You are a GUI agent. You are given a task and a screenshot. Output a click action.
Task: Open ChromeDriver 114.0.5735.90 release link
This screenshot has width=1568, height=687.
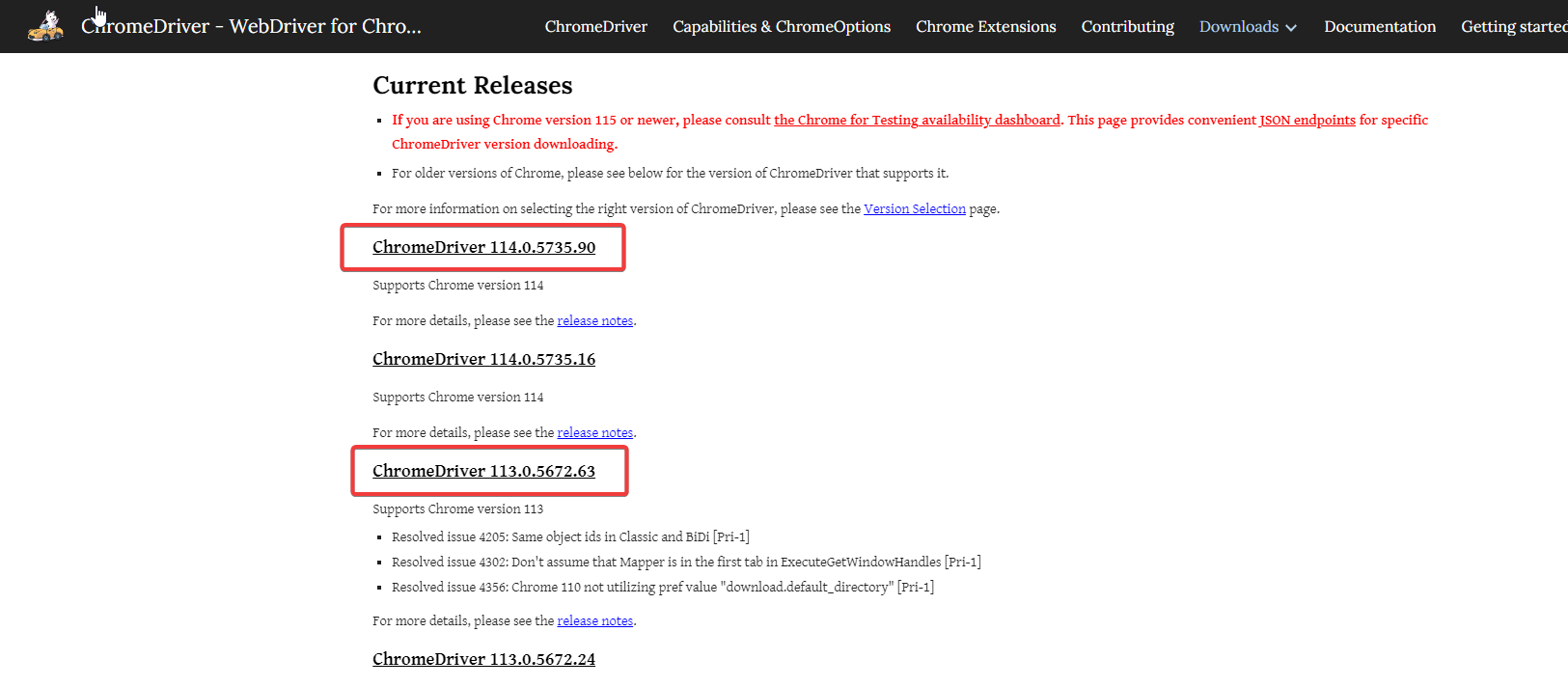[x=484, y=247]
